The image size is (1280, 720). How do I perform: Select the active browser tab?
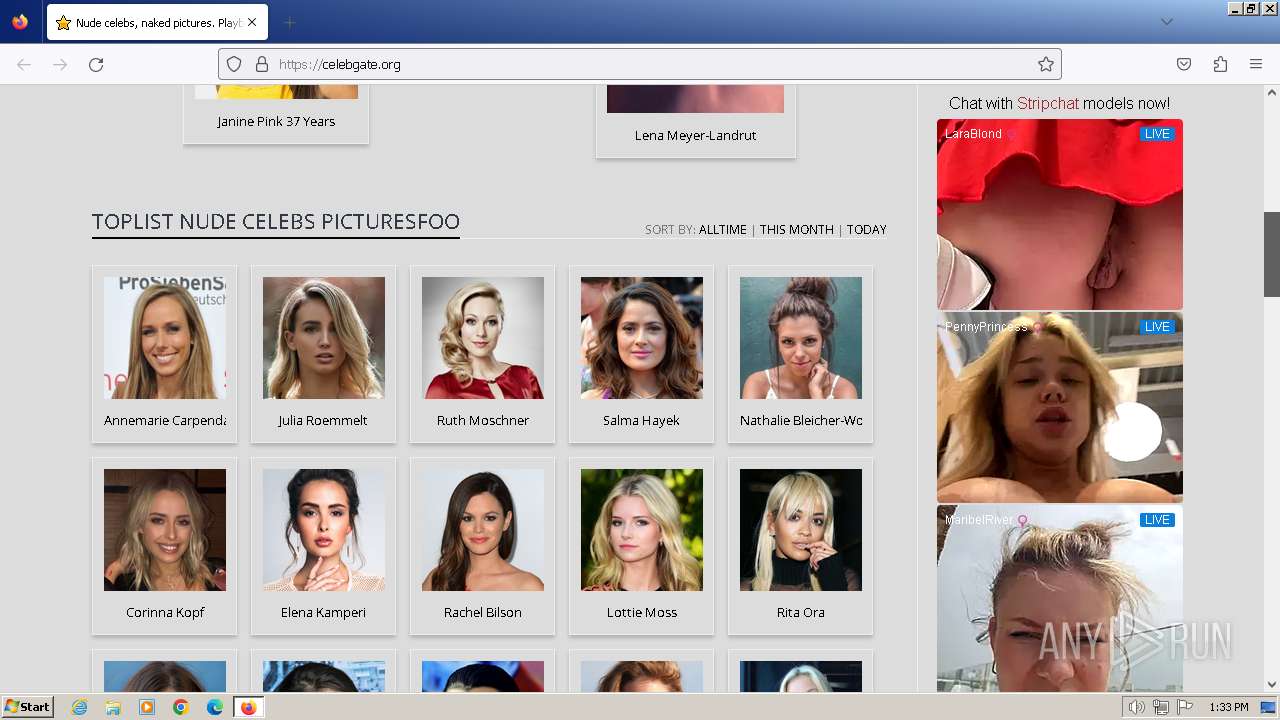157,22
